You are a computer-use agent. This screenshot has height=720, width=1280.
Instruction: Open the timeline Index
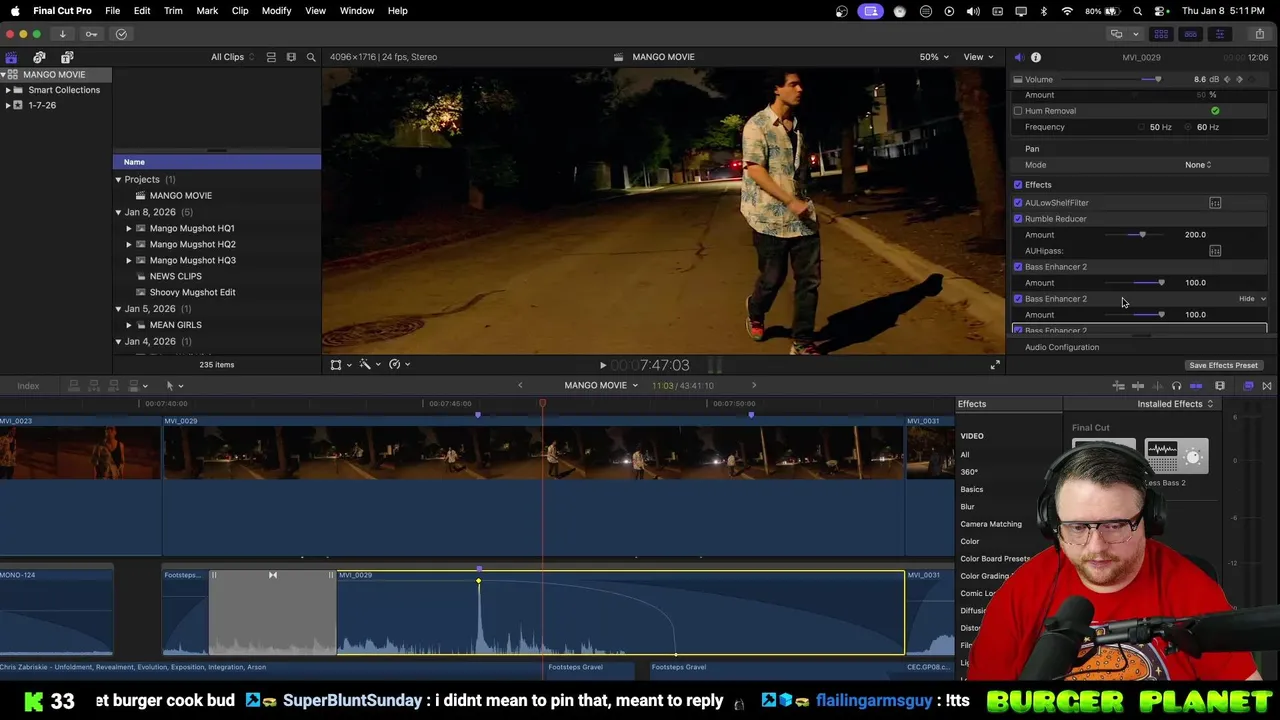tap(28, 386)
